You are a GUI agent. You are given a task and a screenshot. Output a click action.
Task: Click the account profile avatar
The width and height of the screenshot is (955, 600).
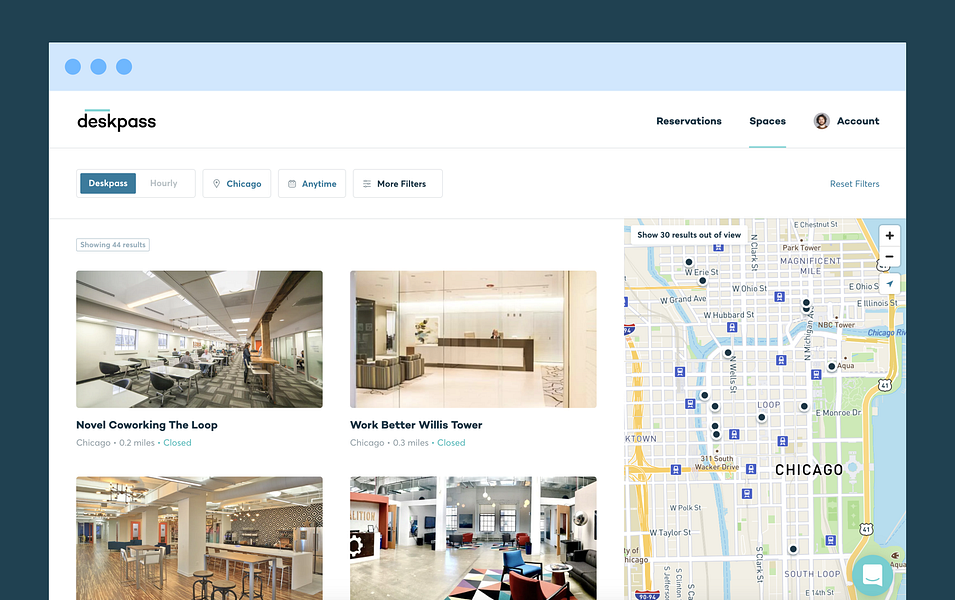tap(822, 121)
